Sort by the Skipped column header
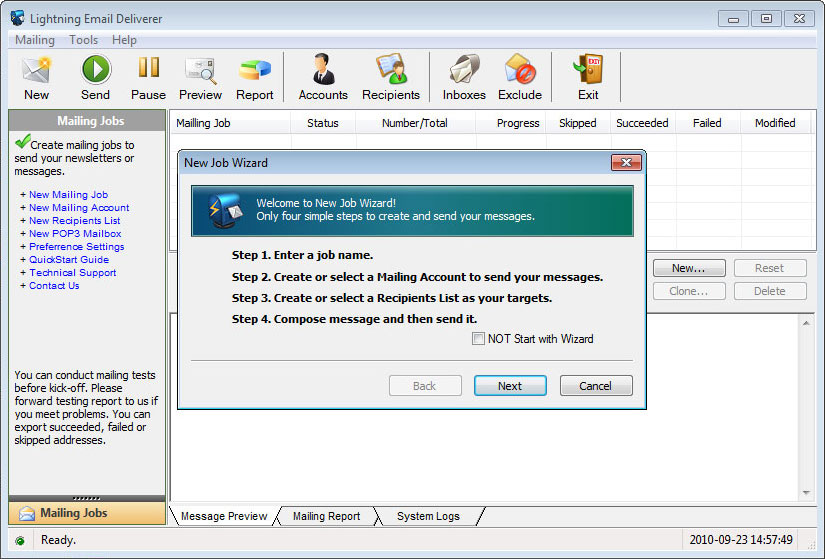Viewport: 825px width, 559px height. point(578,123)
